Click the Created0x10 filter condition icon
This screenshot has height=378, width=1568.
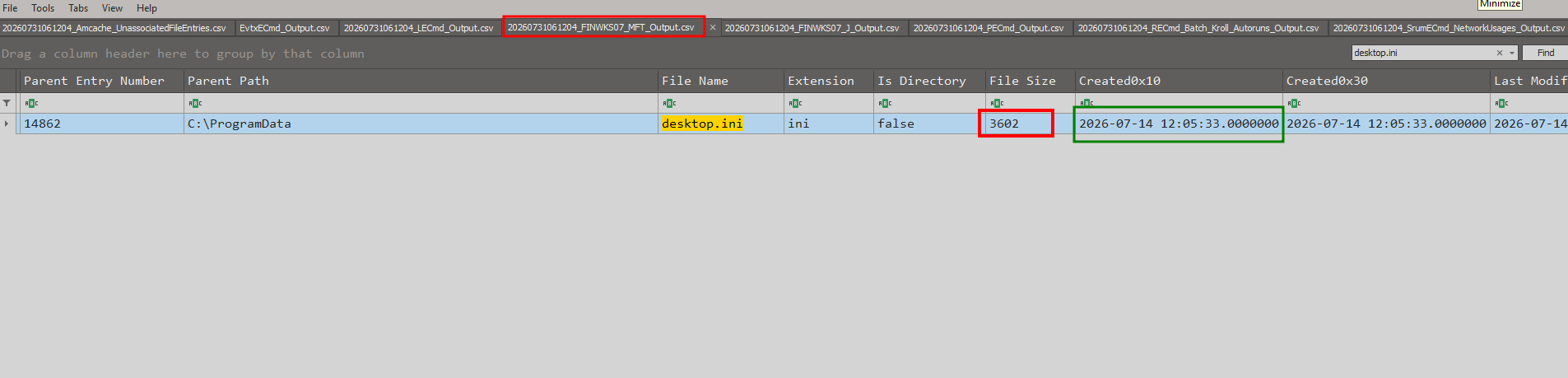point(1086,103)
